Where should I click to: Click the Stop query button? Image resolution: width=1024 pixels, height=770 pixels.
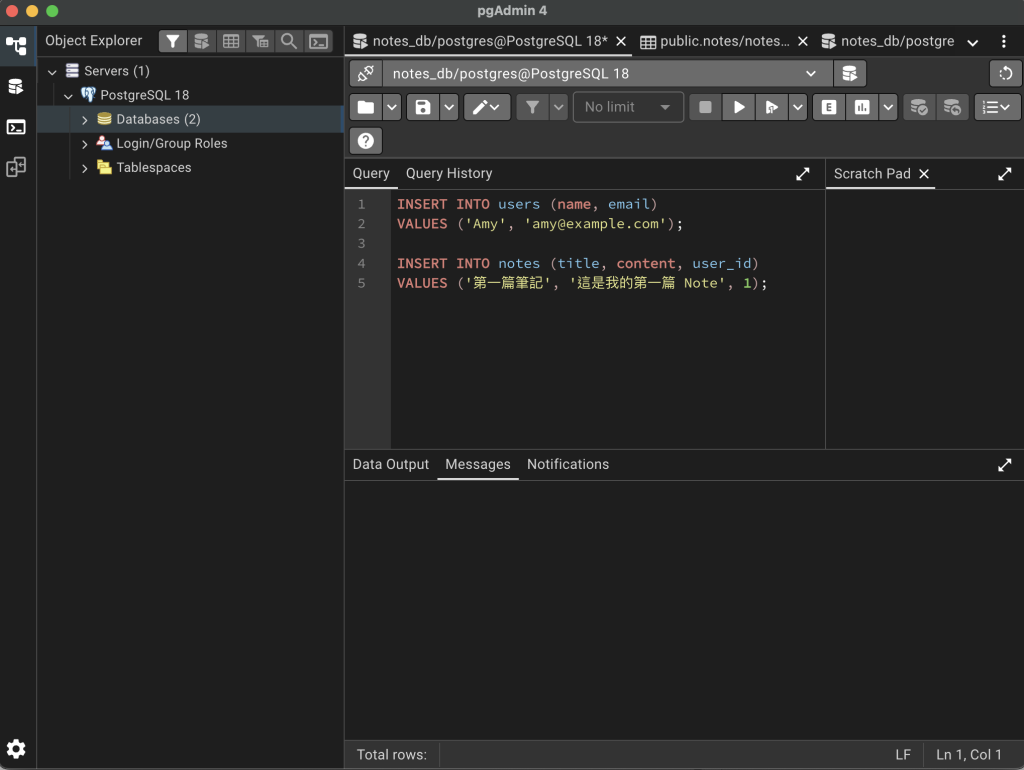(x=705, y=107)
